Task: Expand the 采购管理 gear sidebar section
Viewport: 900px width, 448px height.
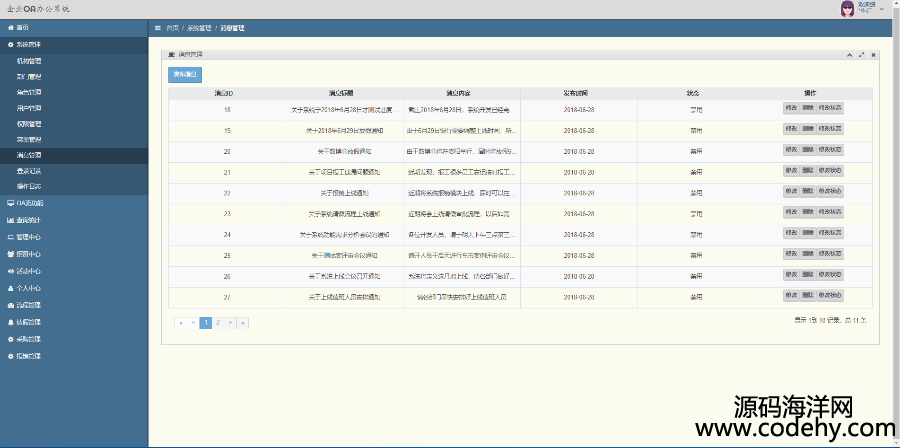Action: point(74,339)
